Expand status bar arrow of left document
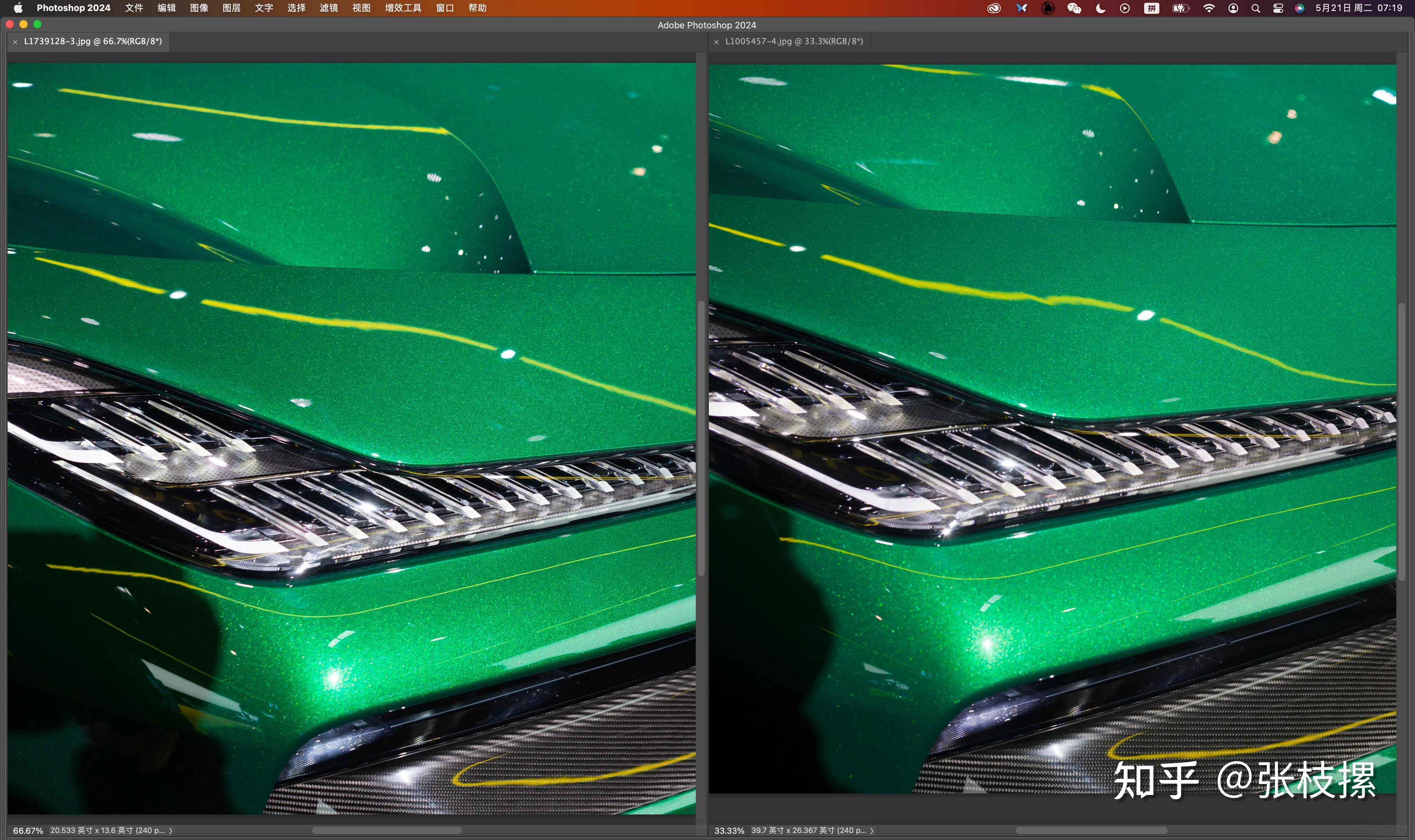This screenshot has width=1415, height=840. (170, 830)
